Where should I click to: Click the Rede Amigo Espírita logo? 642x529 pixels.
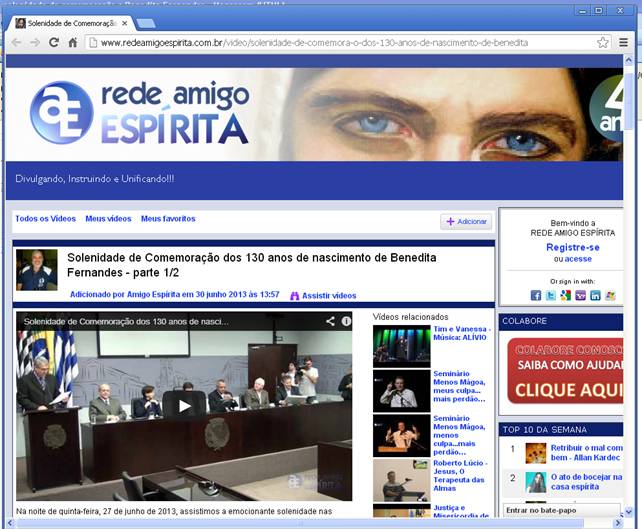pos(140,113)
